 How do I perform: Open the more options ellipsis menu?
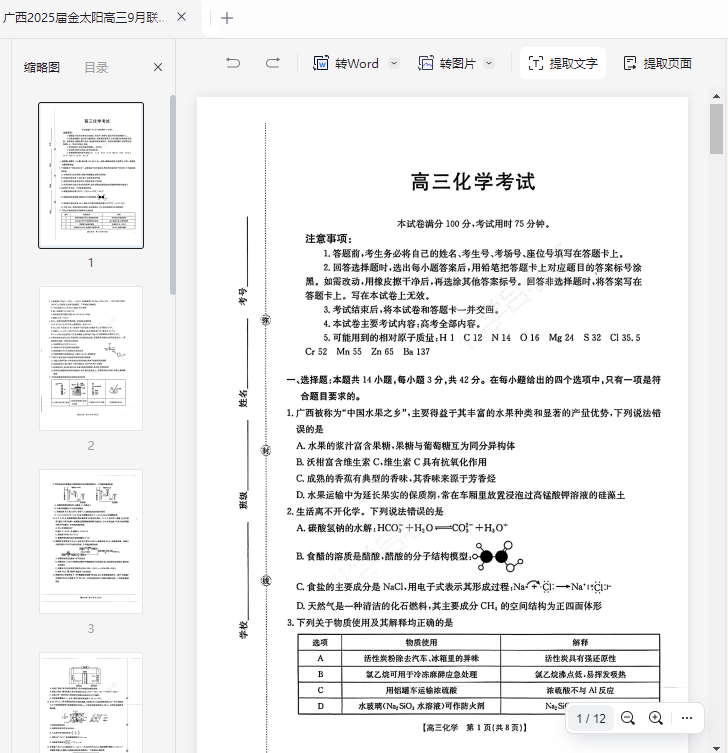(x=687, y=718)
